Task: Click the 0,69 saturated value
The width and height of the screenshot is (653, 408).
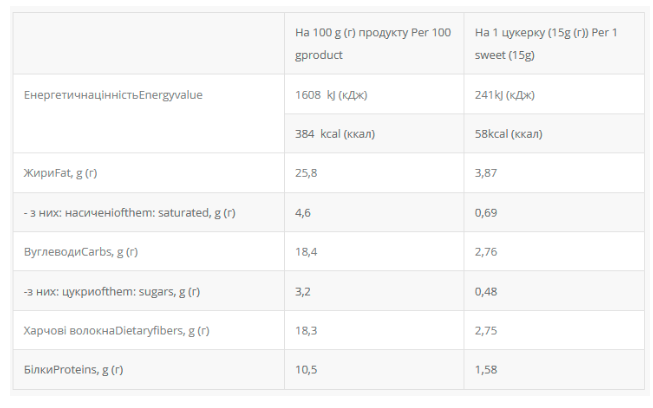Action: tap(486, 212)
